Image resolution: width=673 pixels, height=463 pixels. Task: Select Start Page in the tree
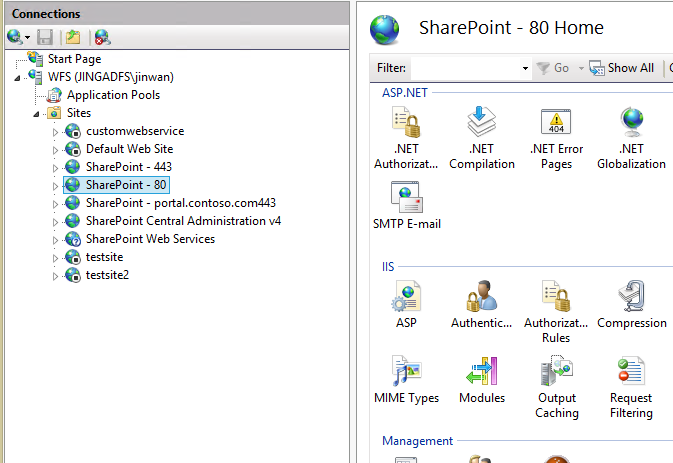[74, 59]
